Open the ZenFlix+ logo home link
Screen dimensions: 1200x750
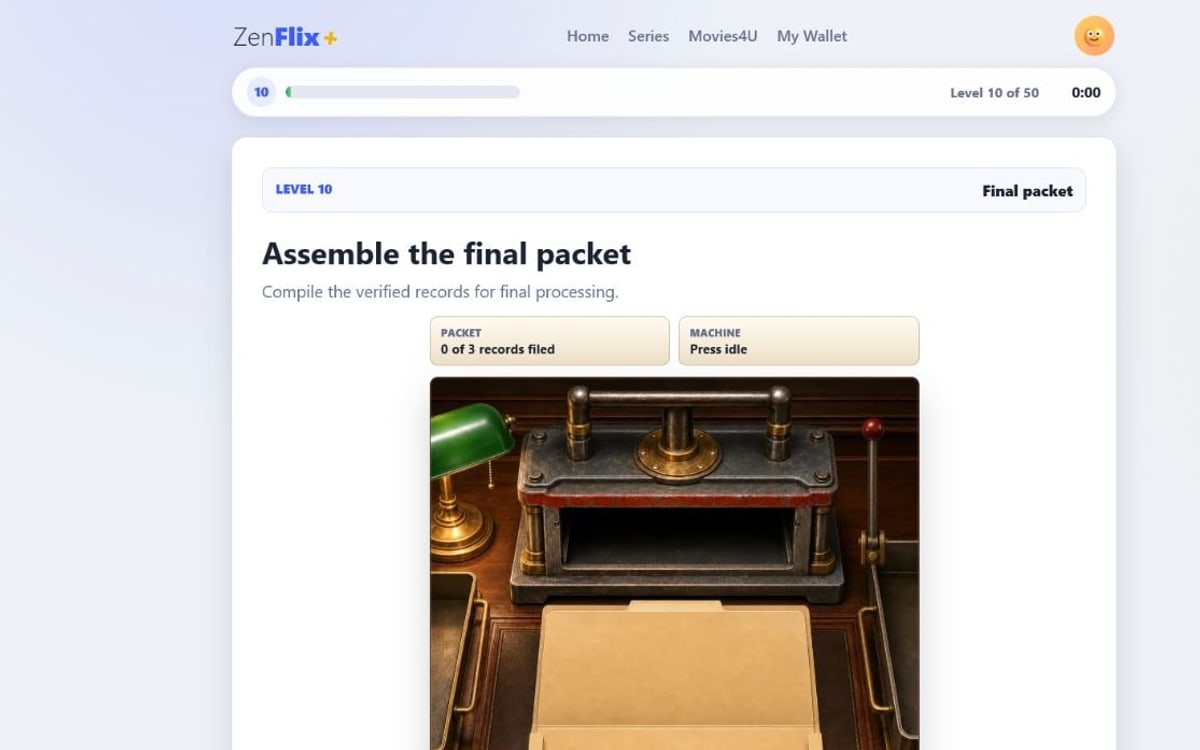point(285,37)
